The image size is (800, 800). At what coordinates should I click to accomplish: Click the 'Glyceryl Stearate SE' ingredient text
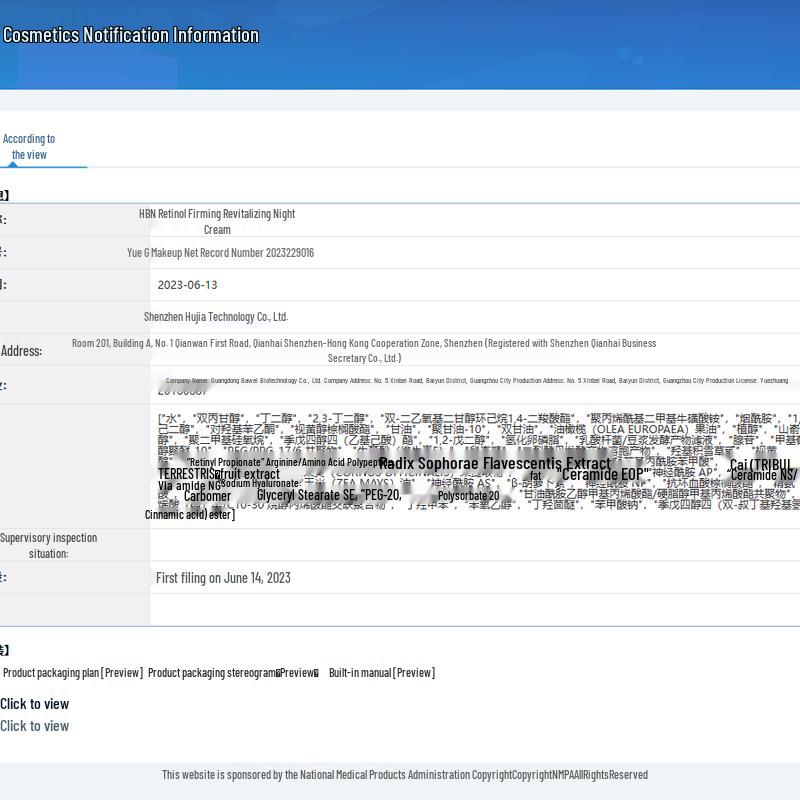pyautogui.click(x=307, y=494)
